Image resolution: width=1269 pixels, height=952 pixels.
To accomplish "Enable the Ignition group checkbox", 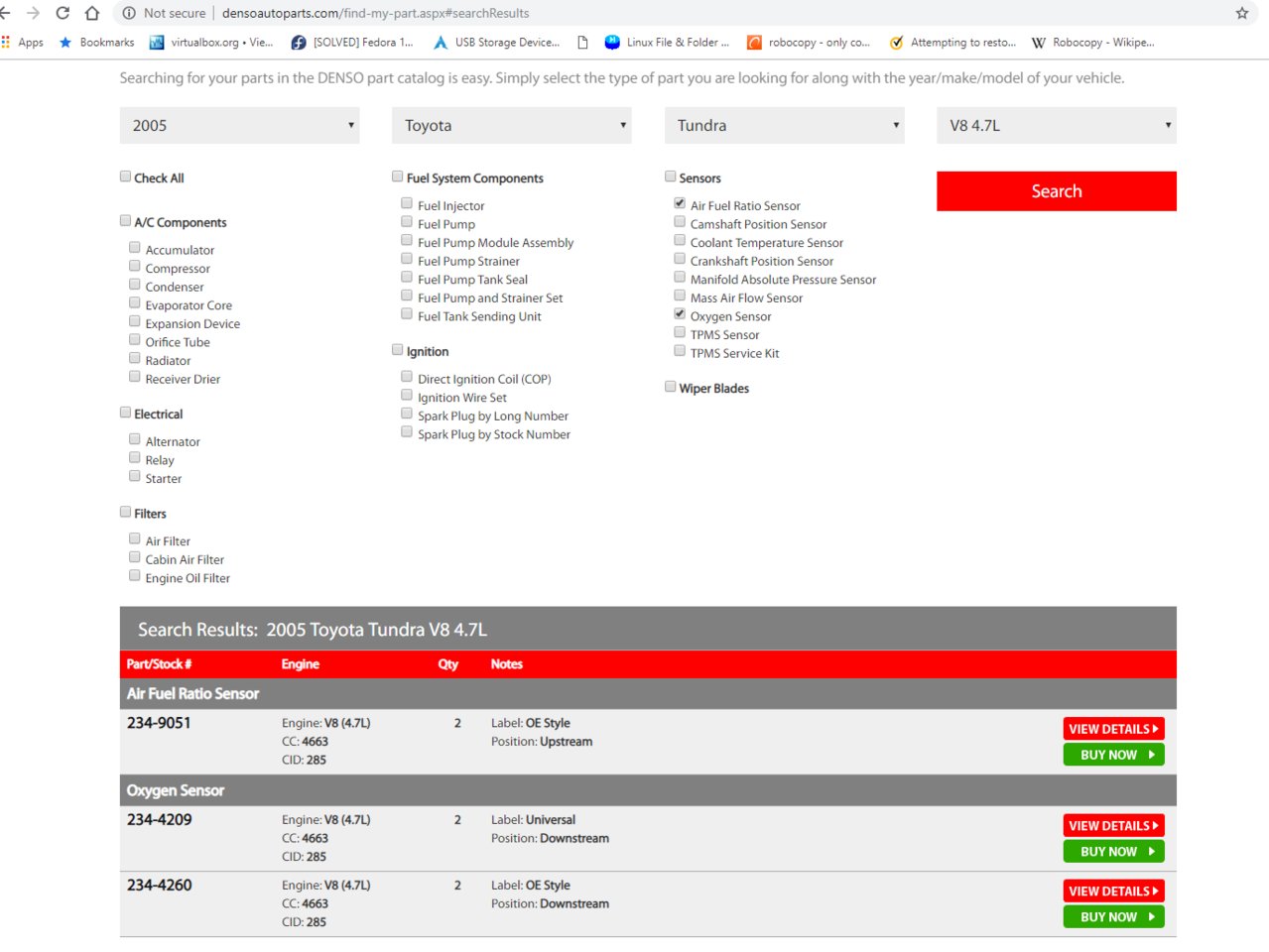I will tap(398, 350).
